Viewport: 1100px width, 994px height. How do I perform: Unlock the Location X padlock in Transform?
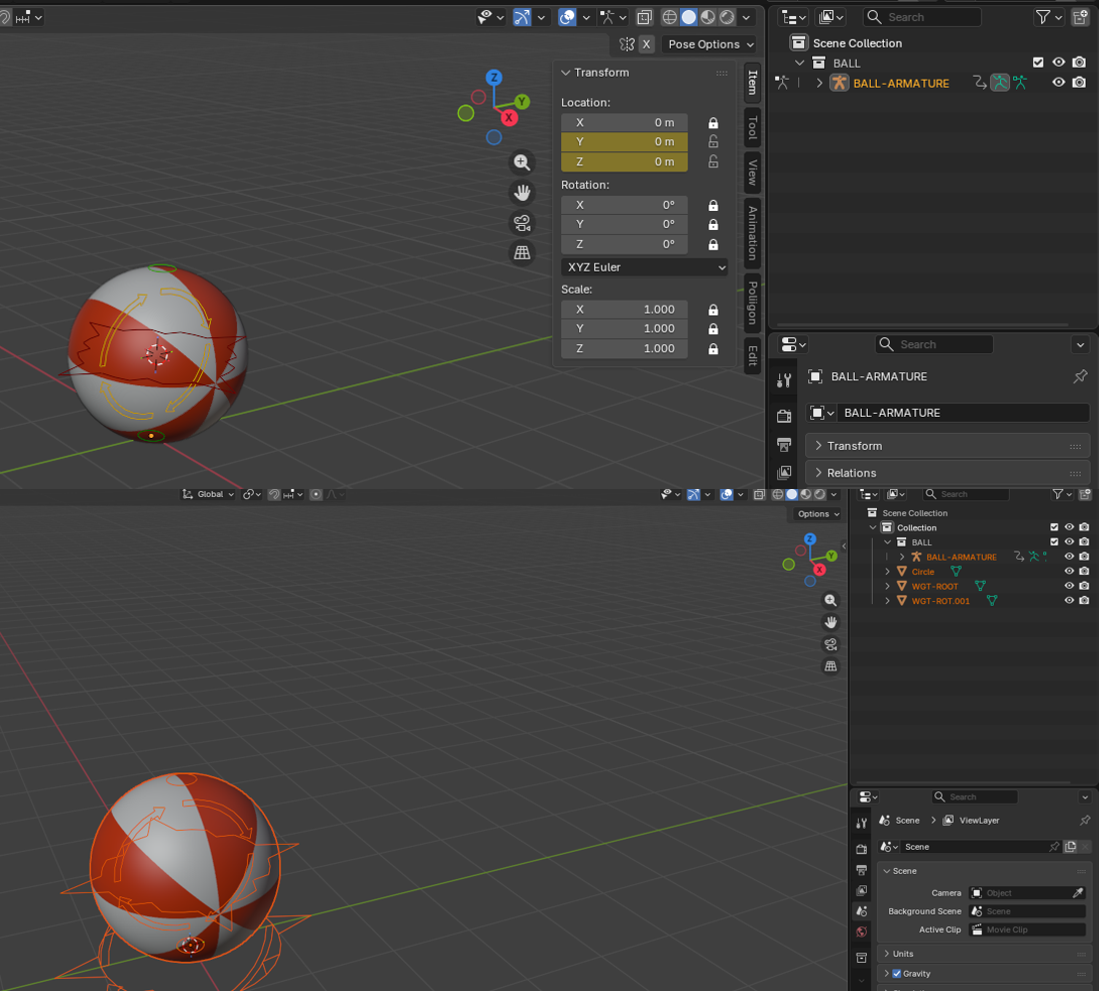[x=713, y=123]
